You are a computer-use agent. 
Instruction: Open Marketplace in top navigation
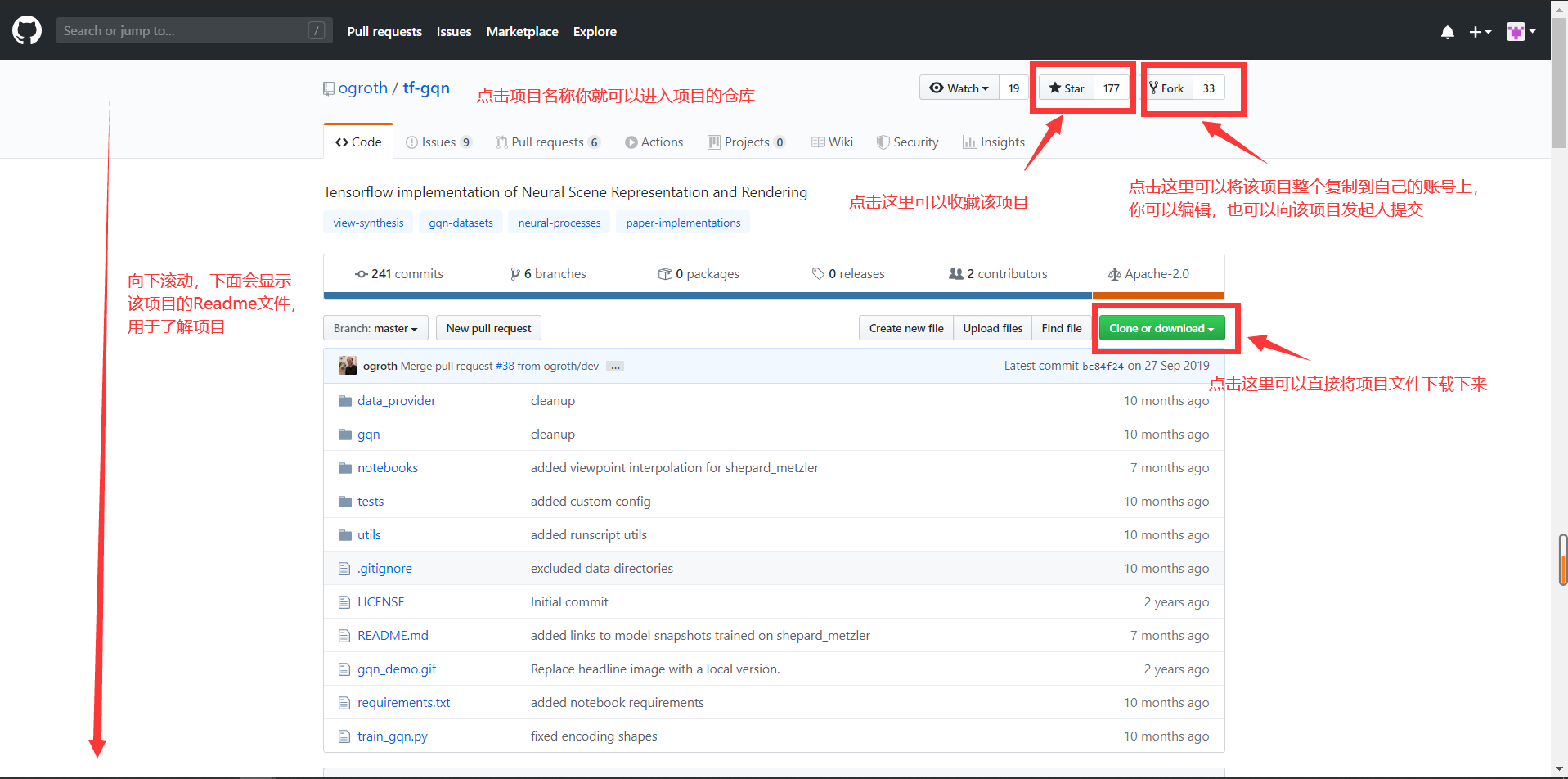522,31
